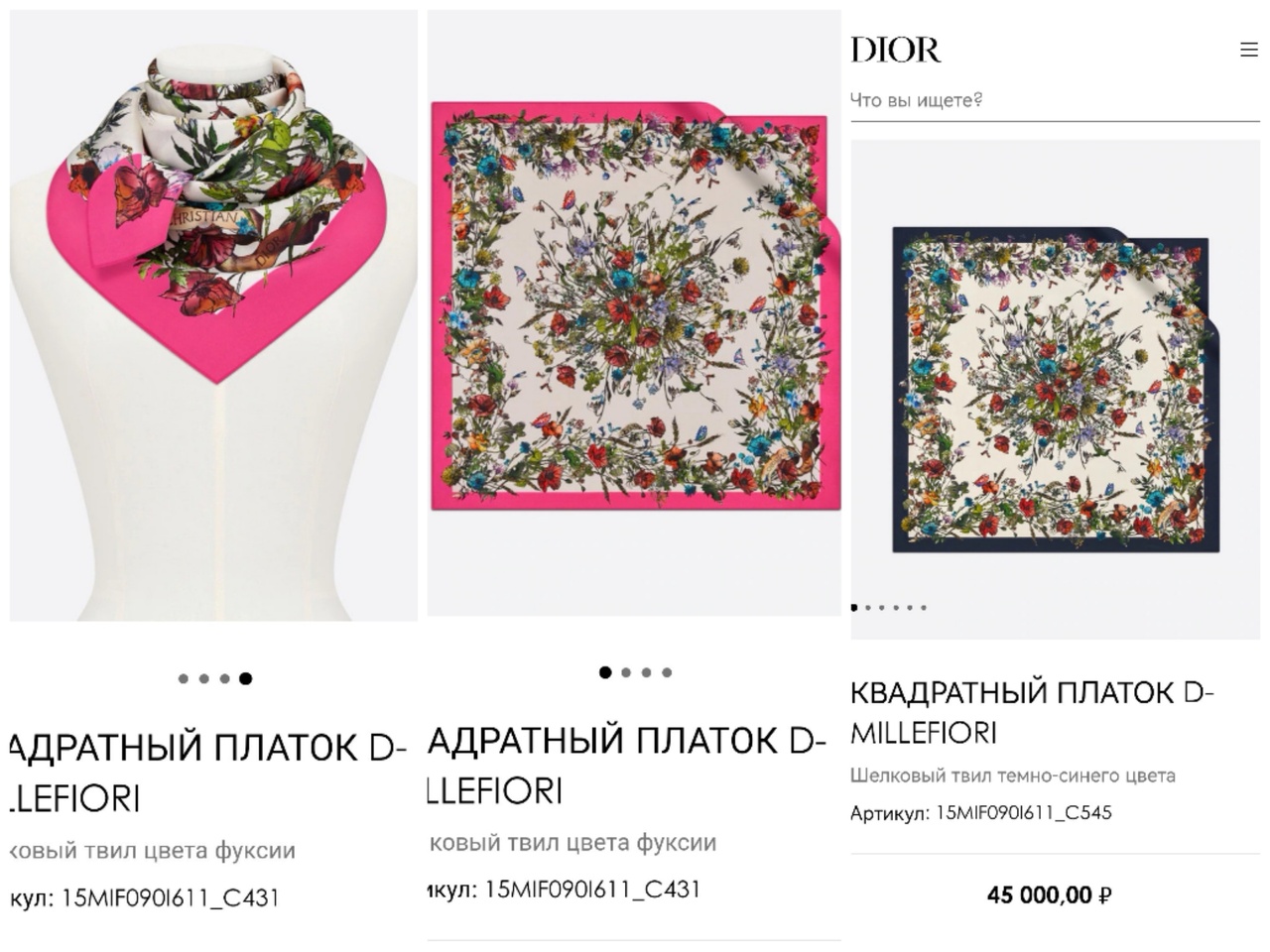Click the title 'Квадратный платок D-Millefiori' on the right
1270x952 pixels.
1032,712
